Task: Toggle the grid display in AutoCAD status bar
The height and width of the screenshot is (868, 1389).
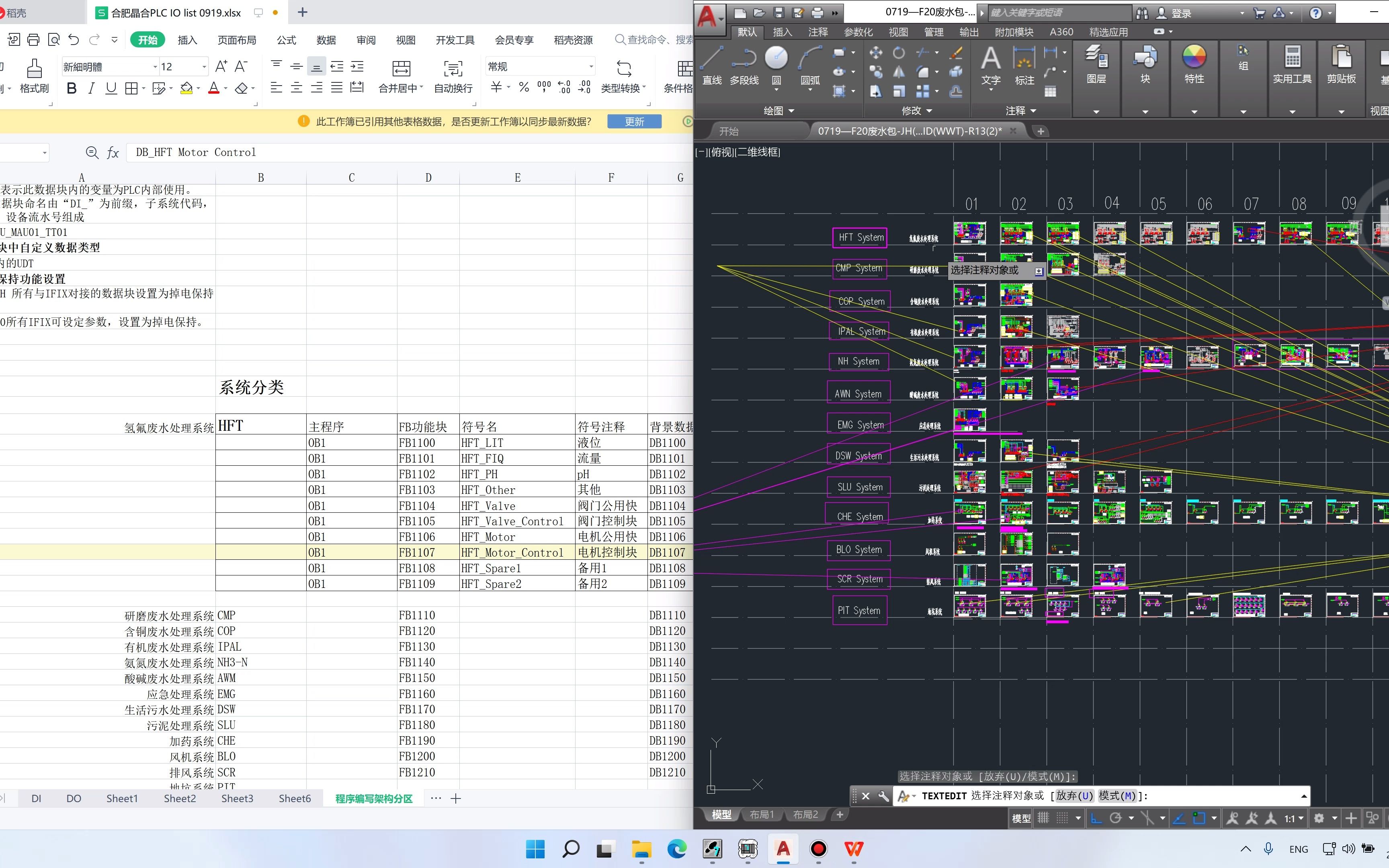Action: coord(1043,818)
